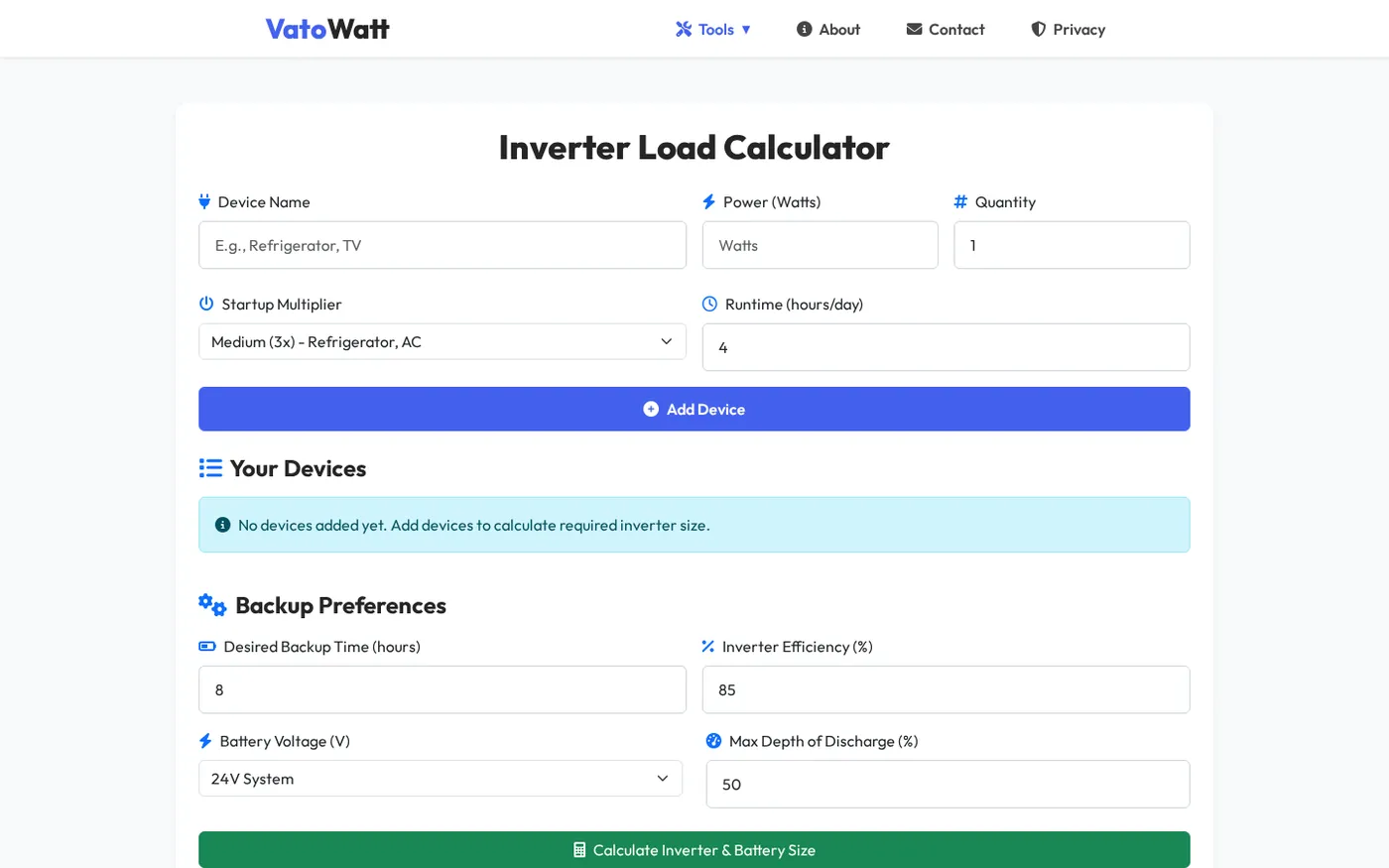Click Calculate Inverter & Battery Size button
Screen dimensions: 1389x868
click(x=694, y=850)
